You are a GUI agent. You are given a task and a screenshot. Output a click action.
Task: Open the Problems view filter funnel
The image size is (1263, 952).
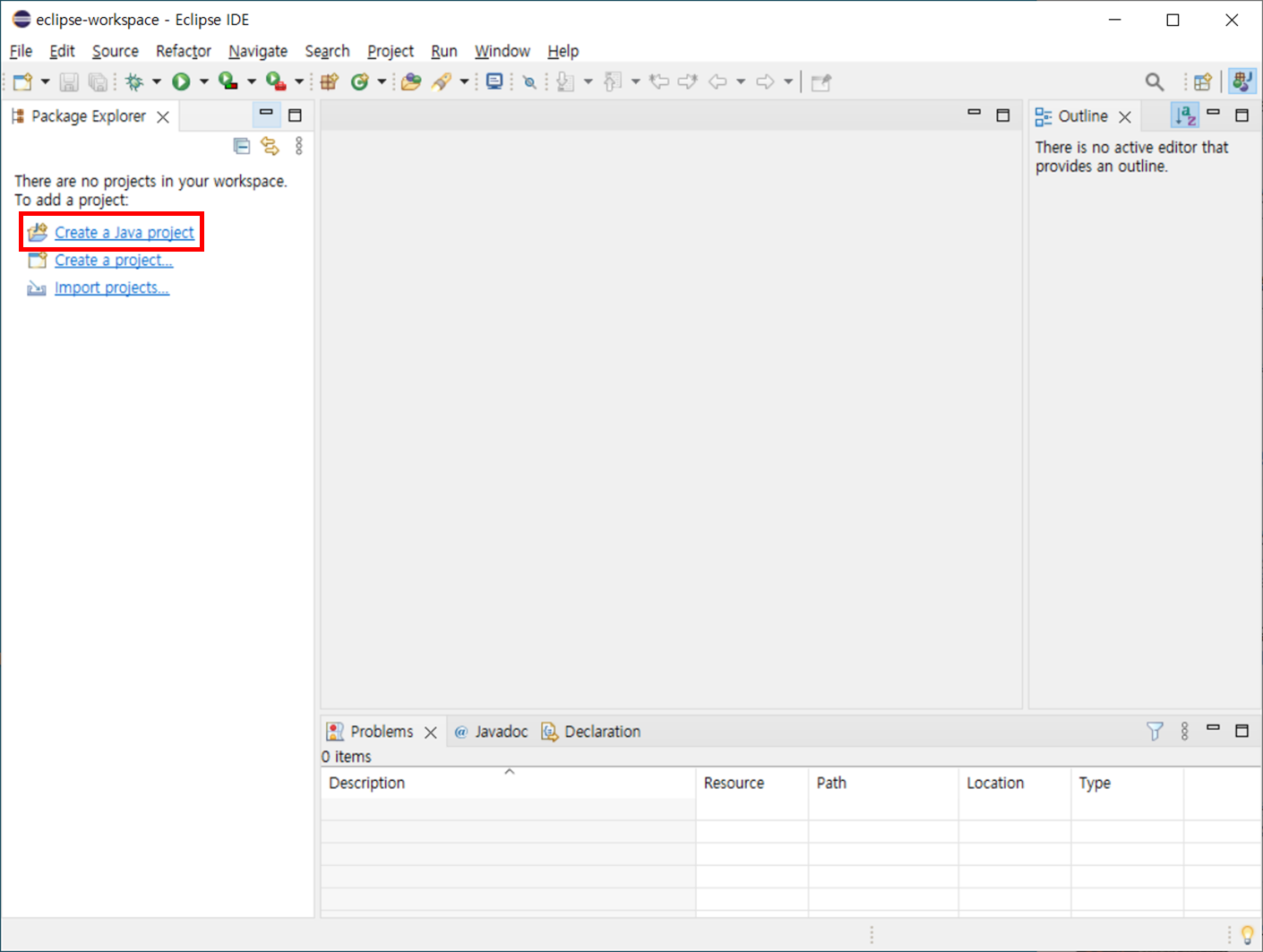pos(1155,732)
